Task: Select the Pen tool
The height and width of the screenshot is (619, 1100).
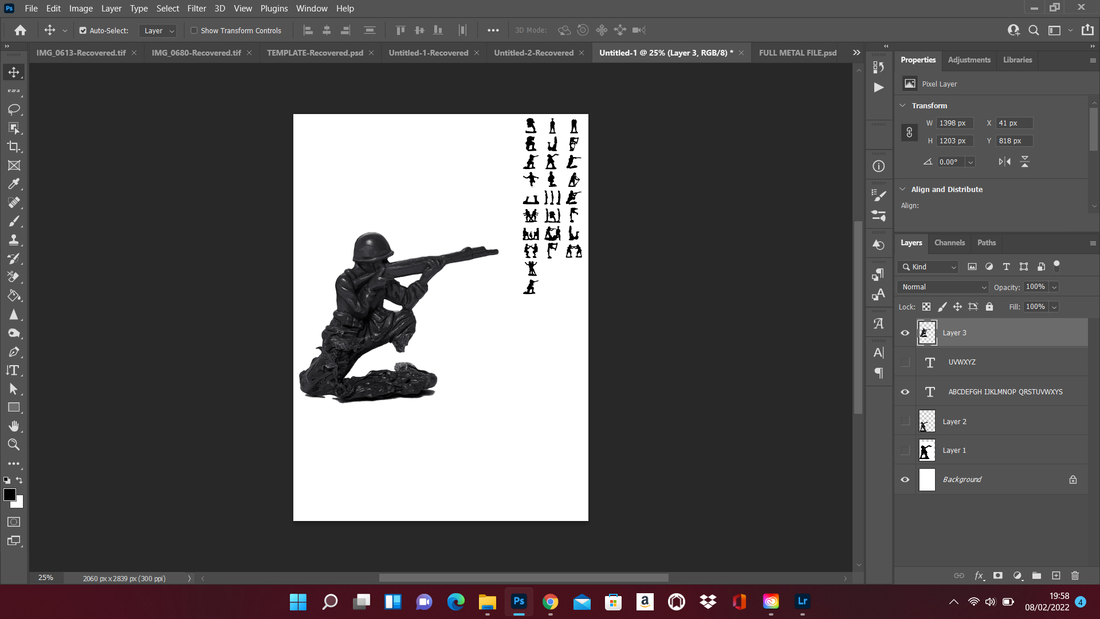Action: 13,352
